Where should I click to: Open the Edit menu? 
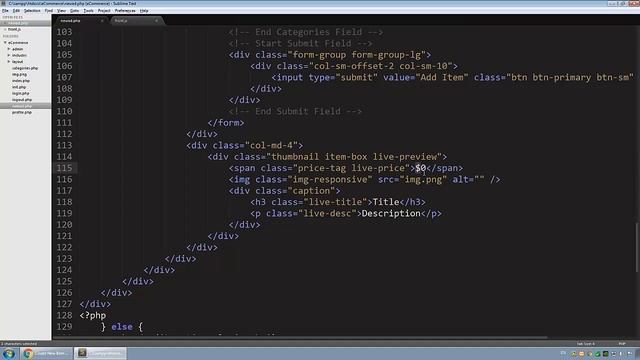point(16,11)
